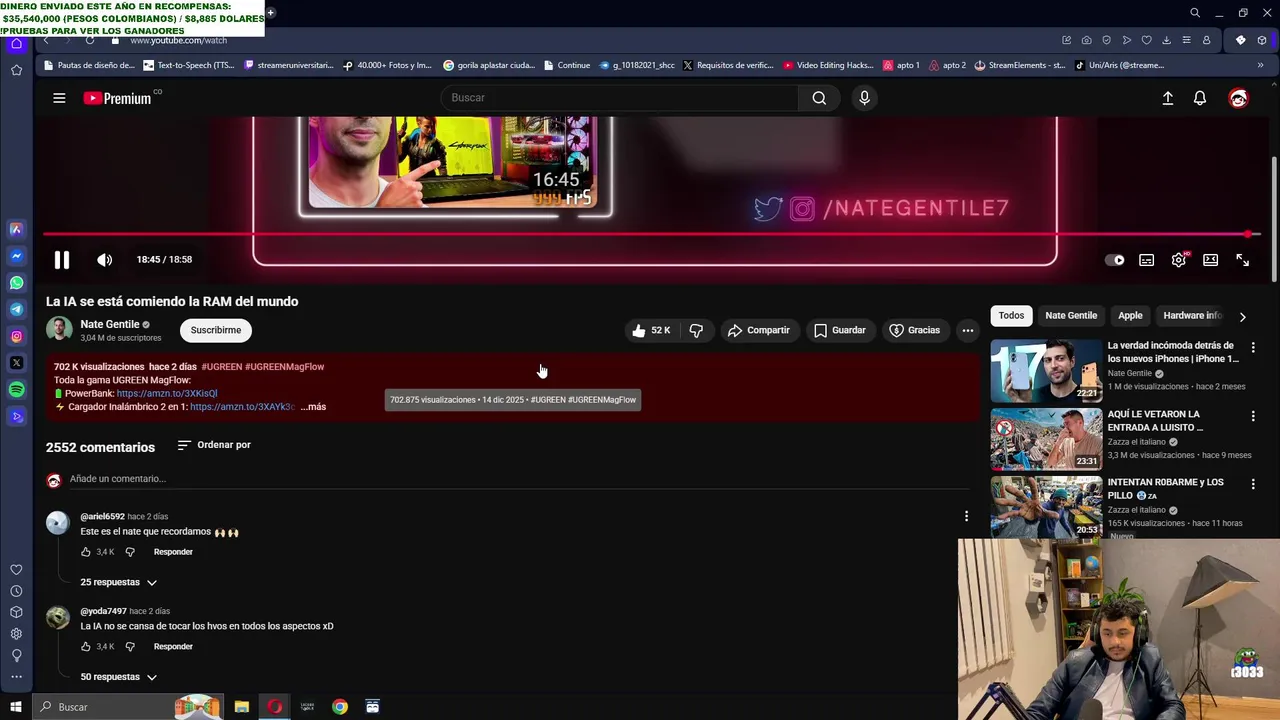Expand description with ...más
The height and width of the screenshot is (720, 1280).
[313, 407]
